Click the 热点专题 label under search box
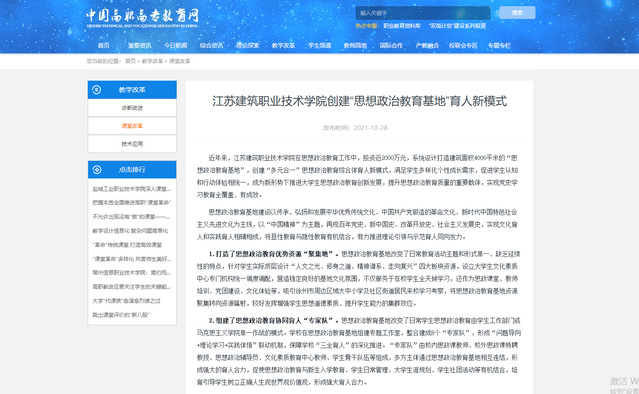Screen dimensions: 639x394 point(367,26)
